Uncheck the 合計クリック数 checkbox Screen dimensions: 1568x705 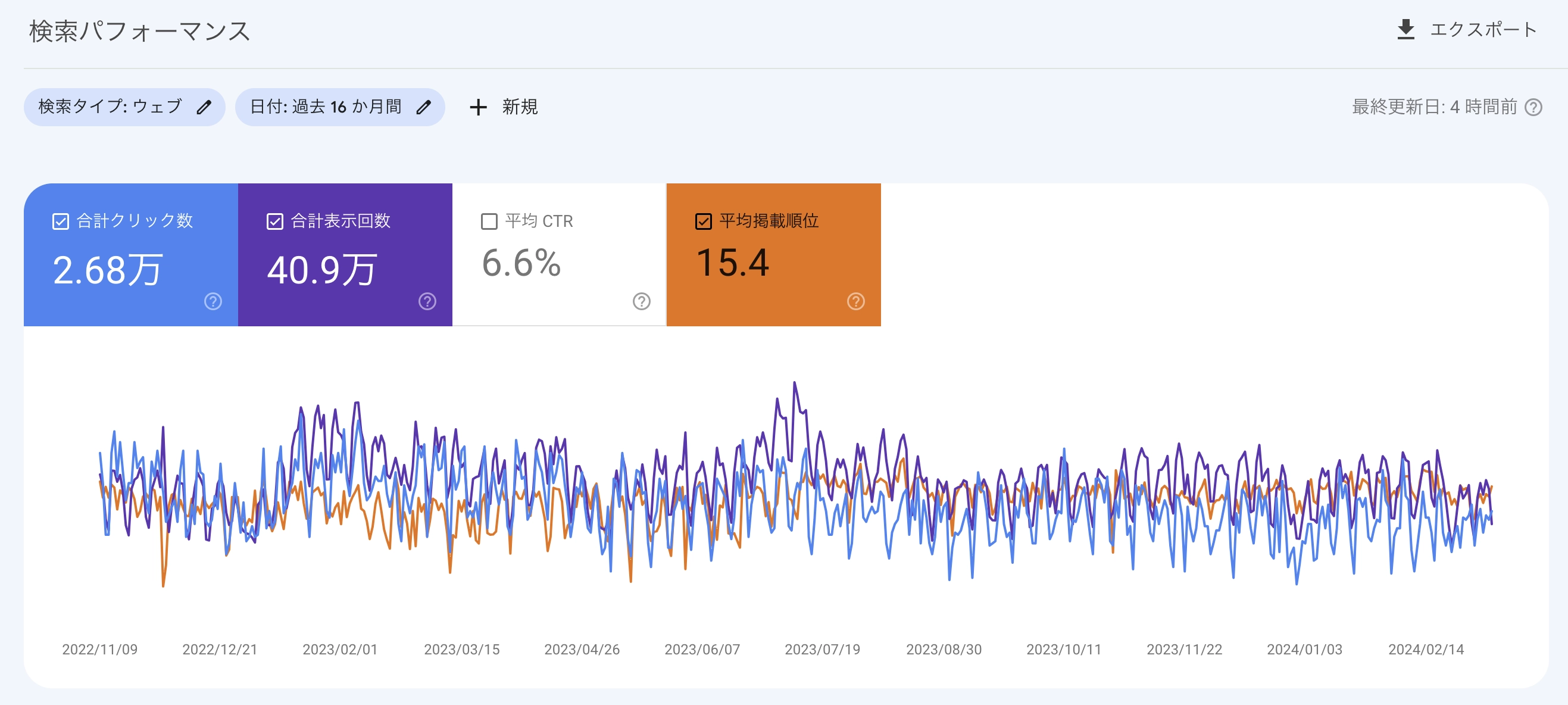[x=61, y=221]
